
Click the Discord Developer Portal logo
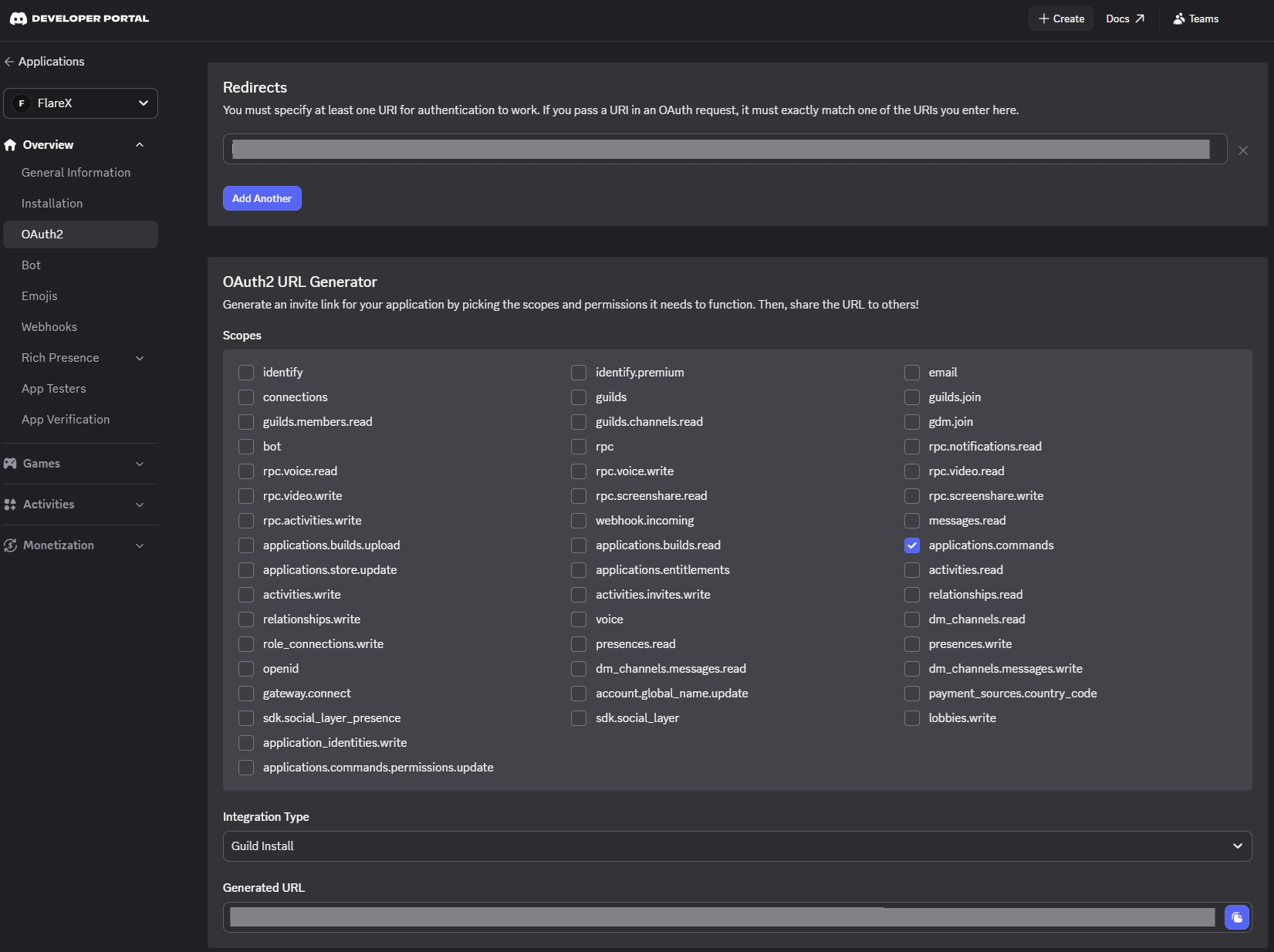point(79,19)
